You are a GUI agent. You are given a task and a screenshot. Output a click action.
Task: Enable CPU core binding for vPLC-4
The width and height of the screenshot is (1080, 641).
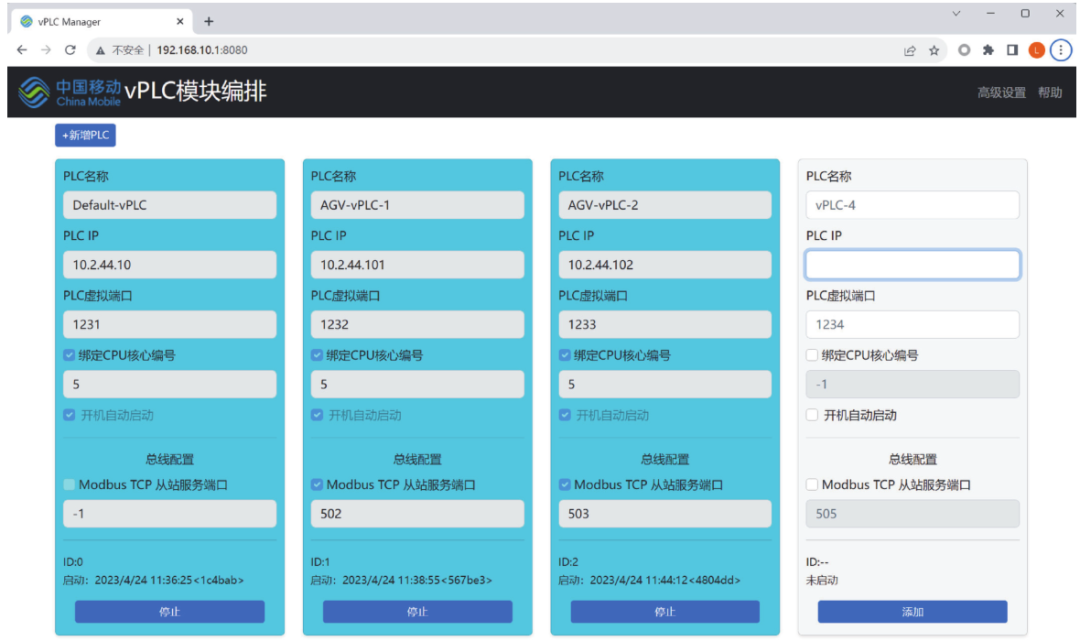tap(813, 355)
